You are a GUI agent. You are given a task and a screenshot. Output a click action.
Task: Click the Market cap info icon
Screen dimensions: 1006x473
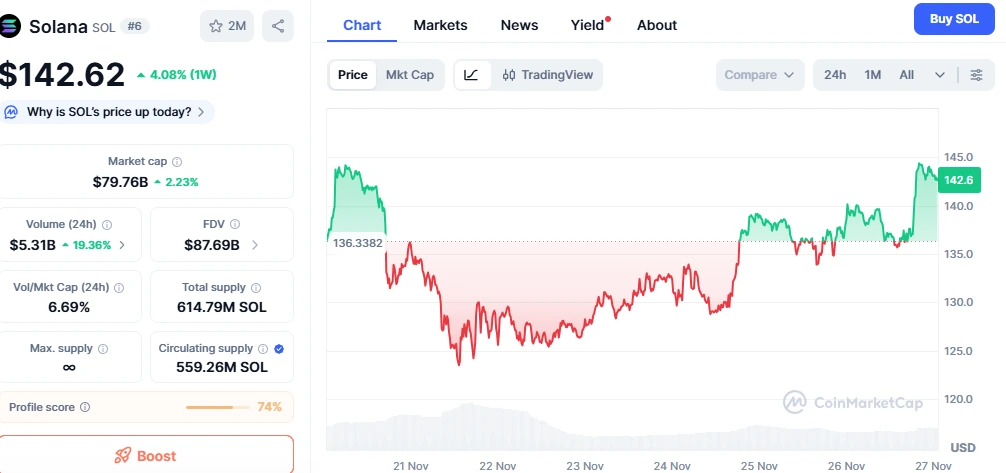[x=177, y=162]
